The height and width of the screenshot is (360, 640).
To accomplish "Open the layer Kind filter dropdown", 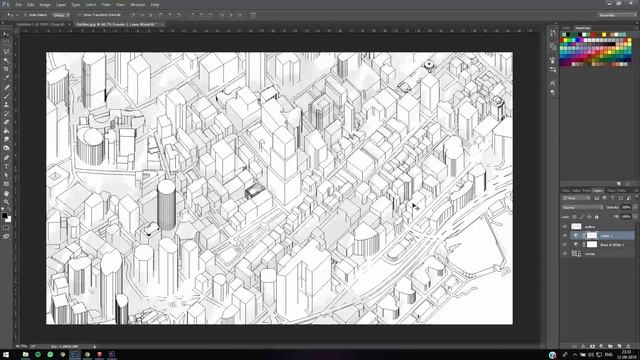I will (576, 198).
